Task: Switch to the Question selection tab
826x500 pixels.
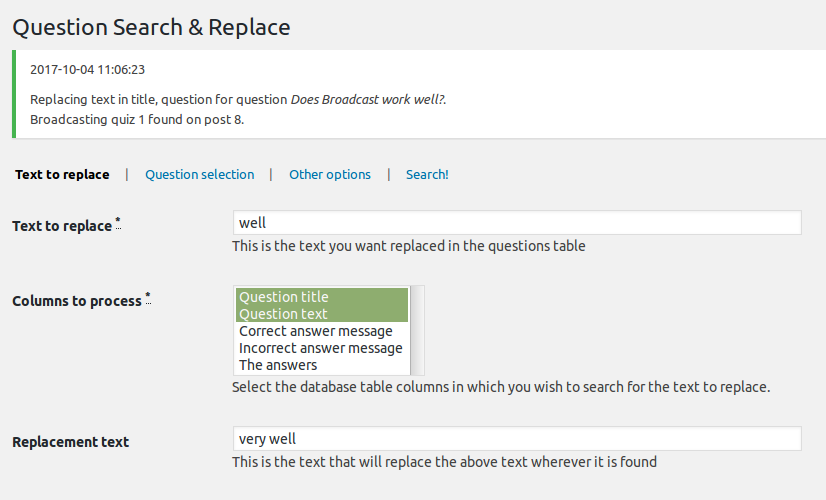Action: click(199, 174)
